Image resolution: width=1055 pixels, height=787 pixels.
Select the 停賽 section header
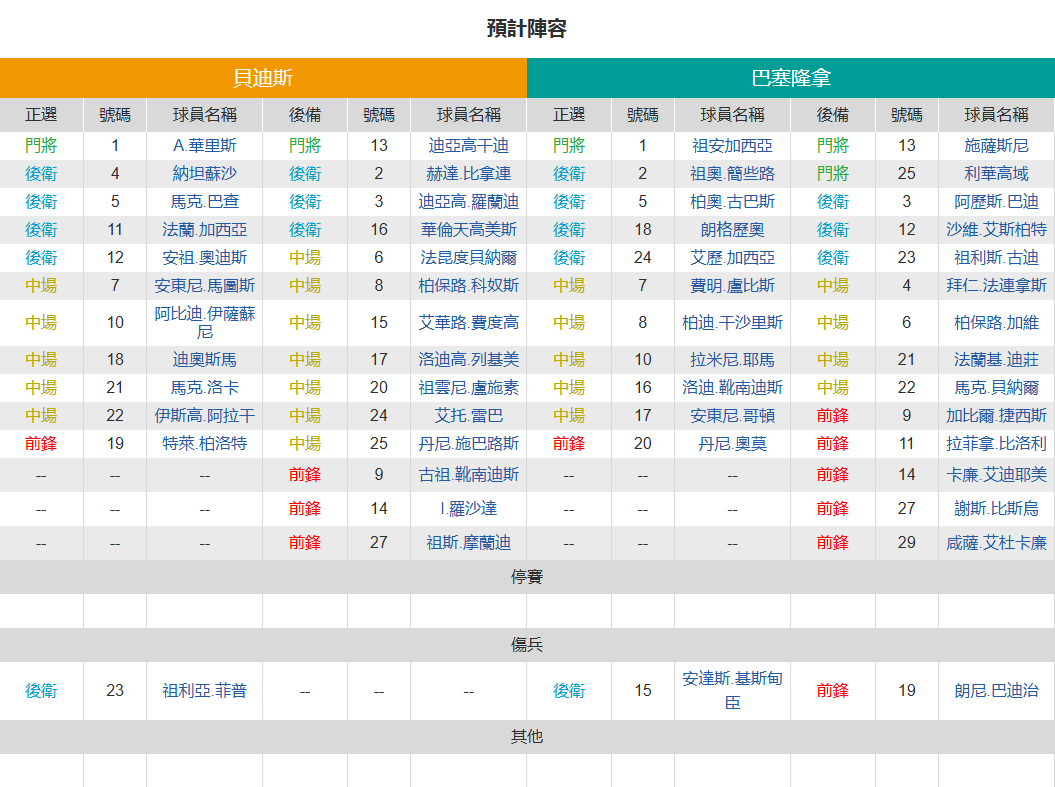(x=527, y=577)
